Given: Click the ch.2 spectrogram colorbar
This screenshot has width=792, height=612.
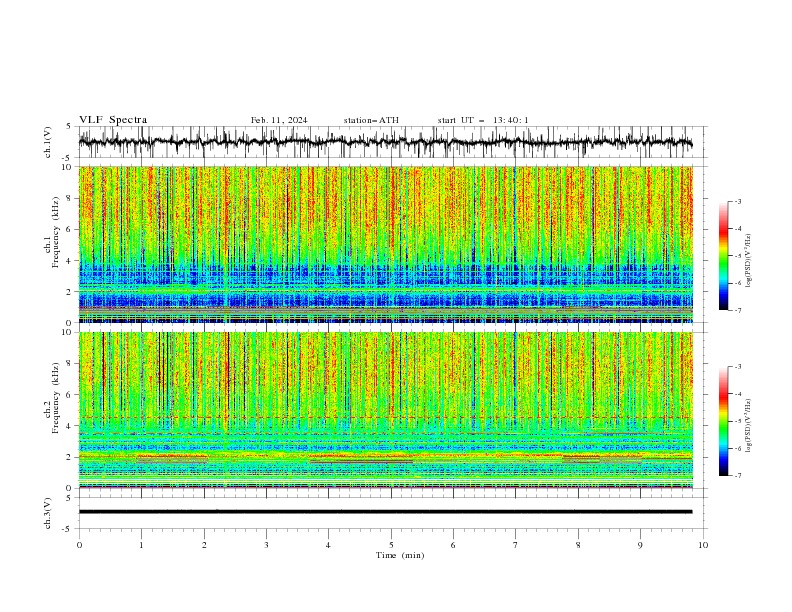Looking at the screenshot, I should point(724,421).
